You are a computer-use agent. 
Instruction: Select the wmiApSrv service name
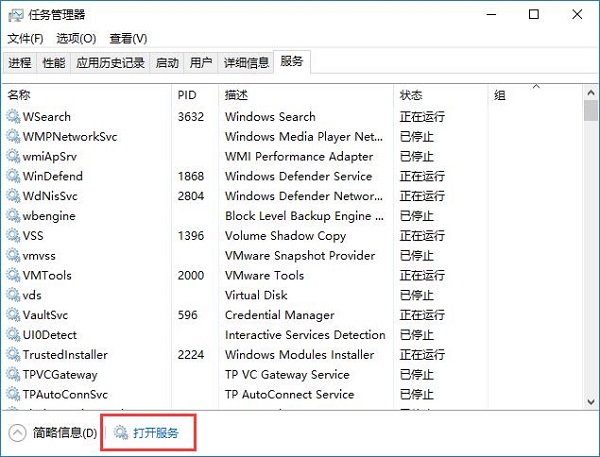point(50,156)
